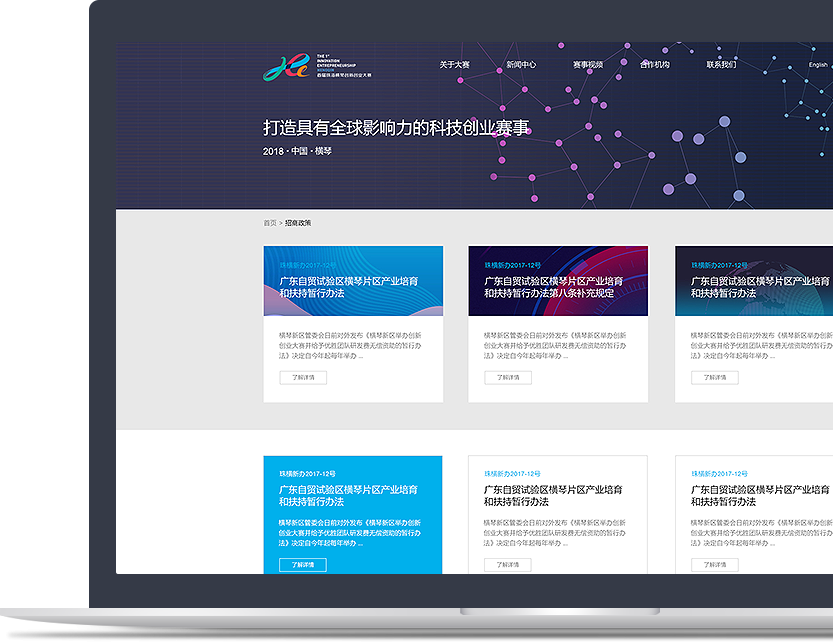The width and height of the screenshot is (833, 643).
Task: Select 赛事视频 from the navigation bar
Action: coord(588,65)
